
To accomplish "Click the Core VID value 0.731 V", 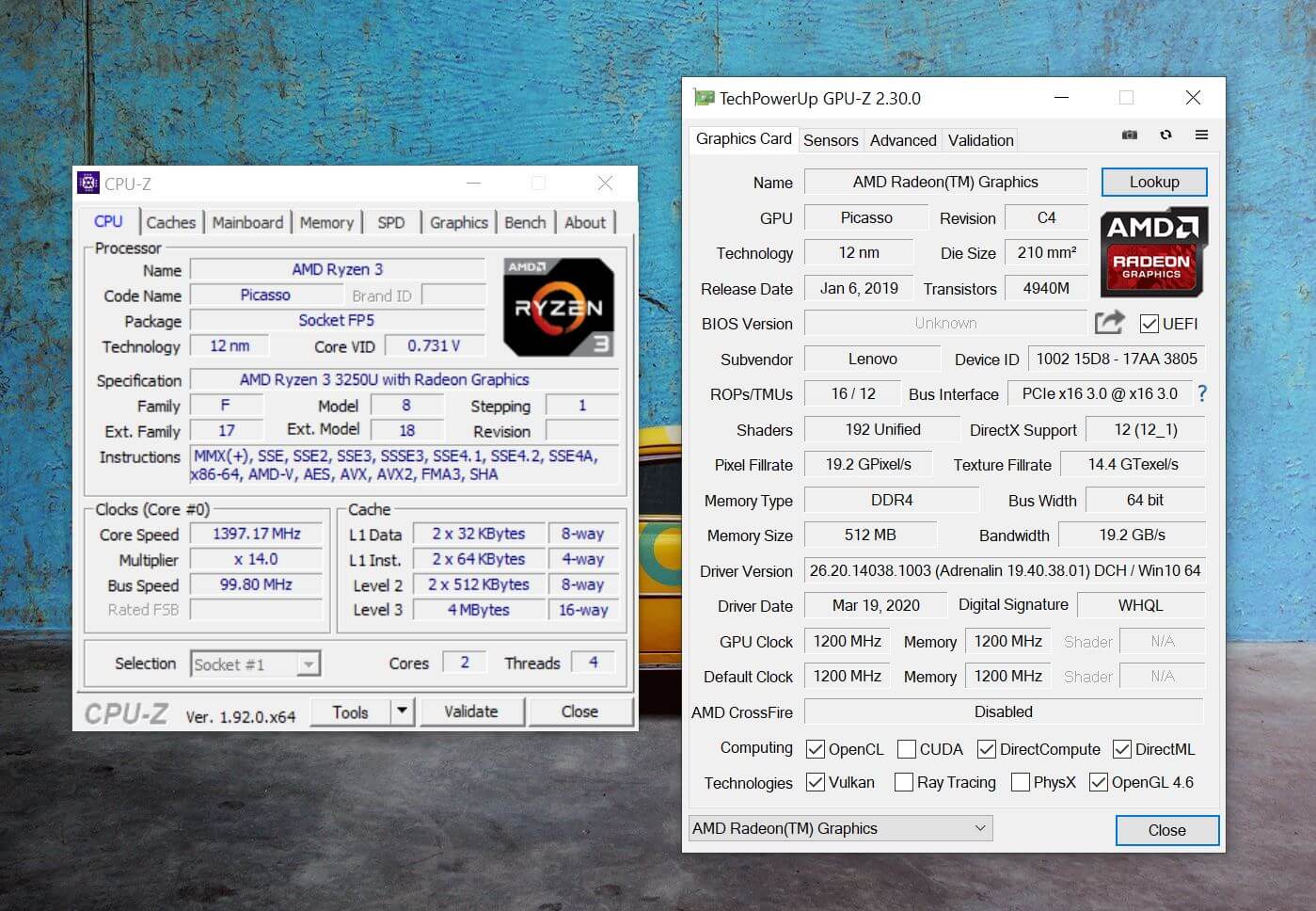I will [x=434, y=345].
